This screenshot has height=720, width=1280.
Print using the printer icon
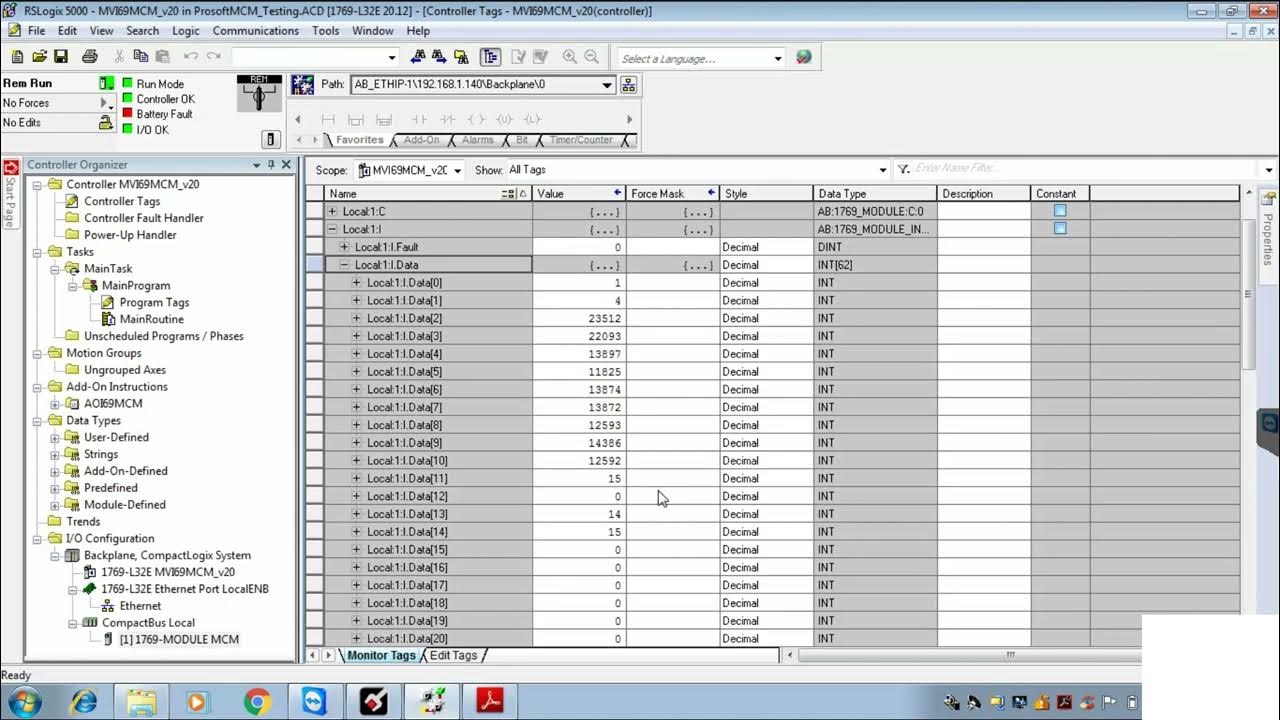(90, 57)
